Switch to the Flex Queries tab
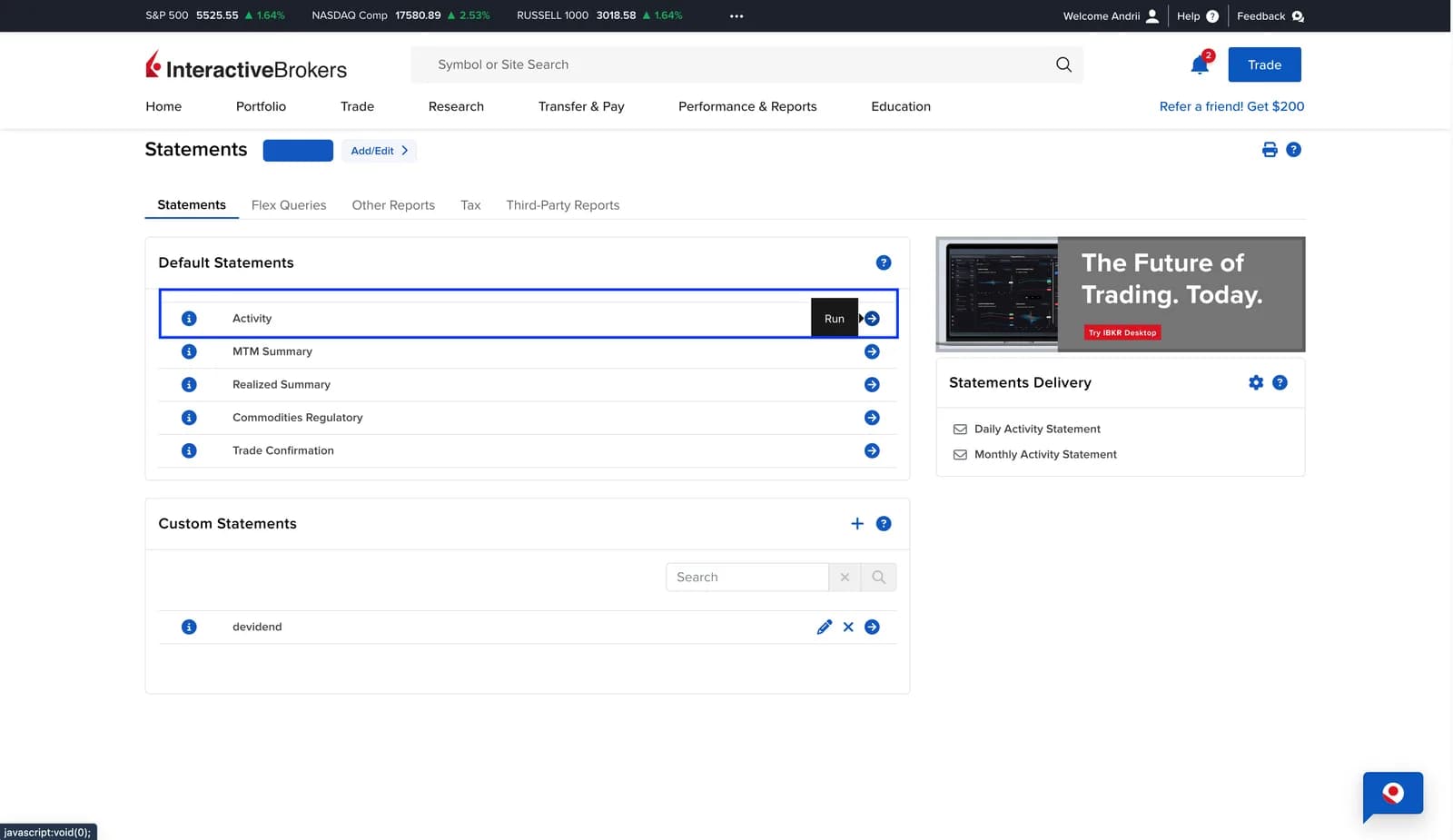Screen dimensions: 1453x840 289,205
